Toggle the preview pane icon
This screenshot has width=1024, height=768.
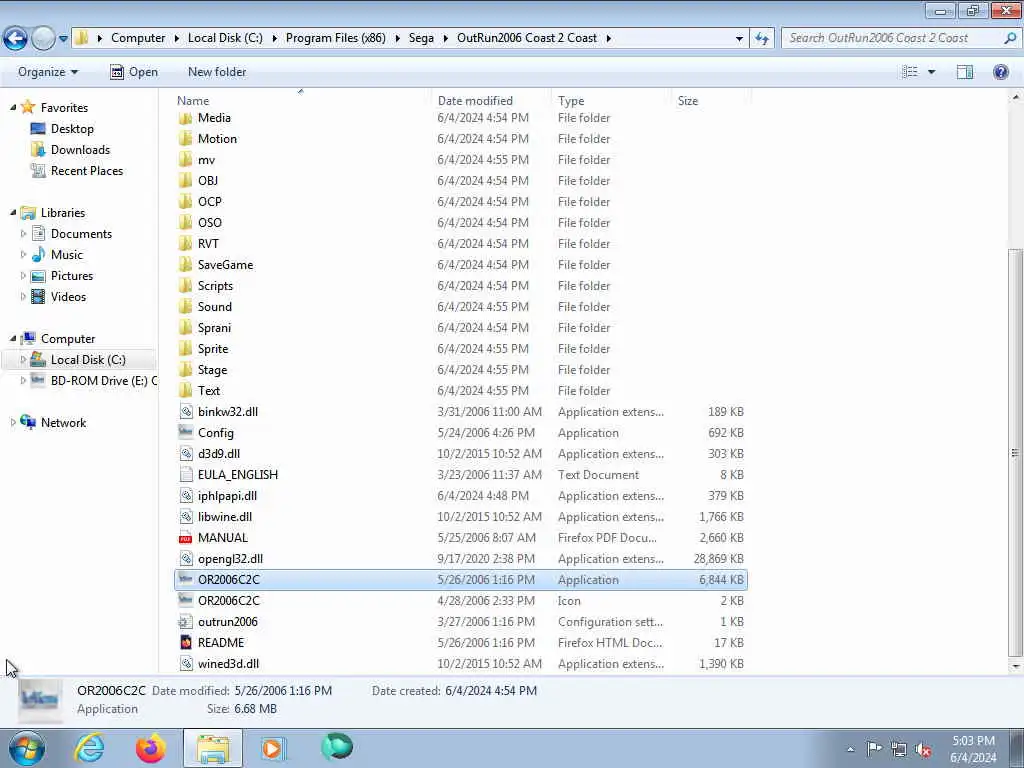[x=965, y=72]
